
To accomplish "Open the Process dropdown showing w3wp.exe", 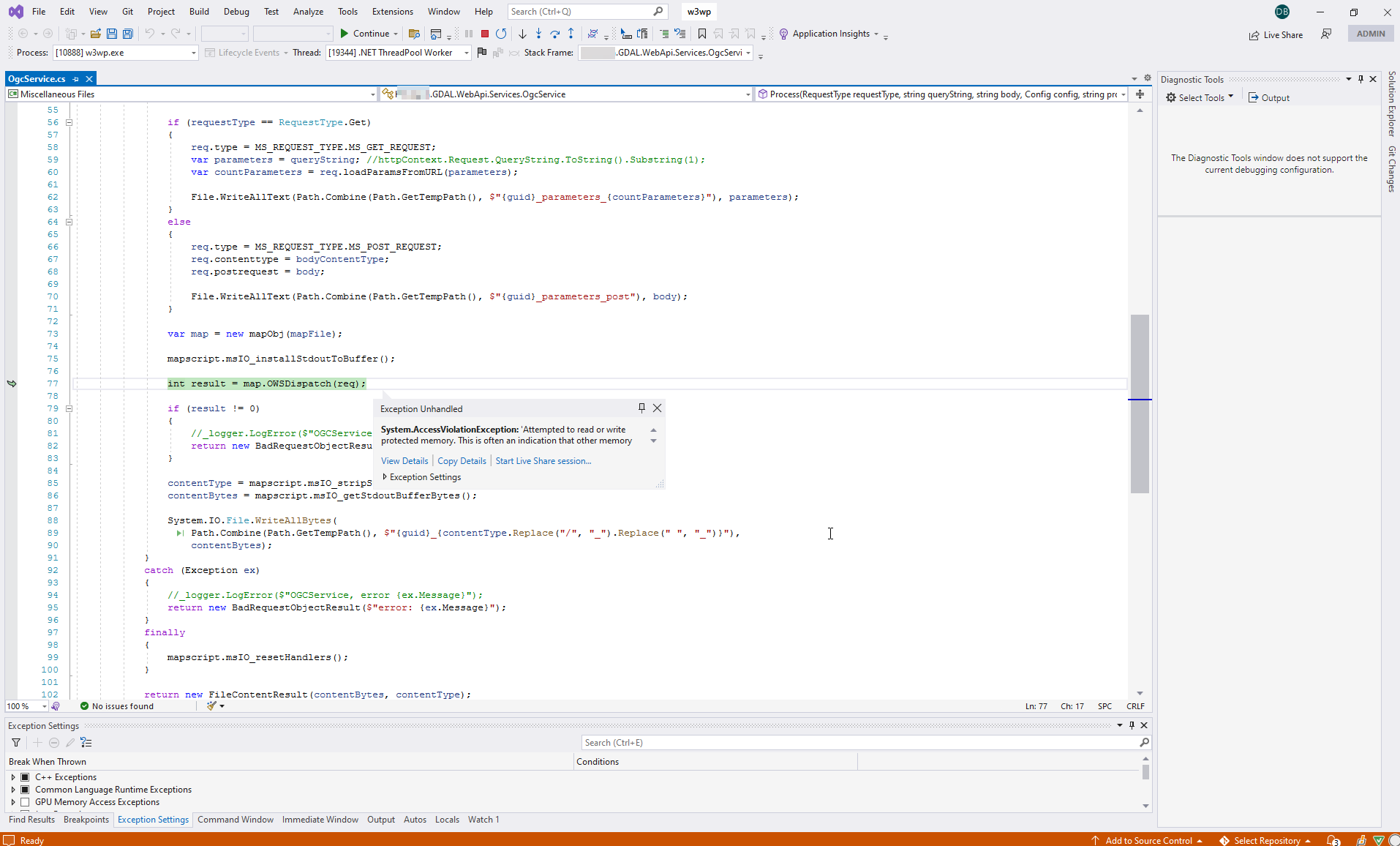I will point(126,53).
